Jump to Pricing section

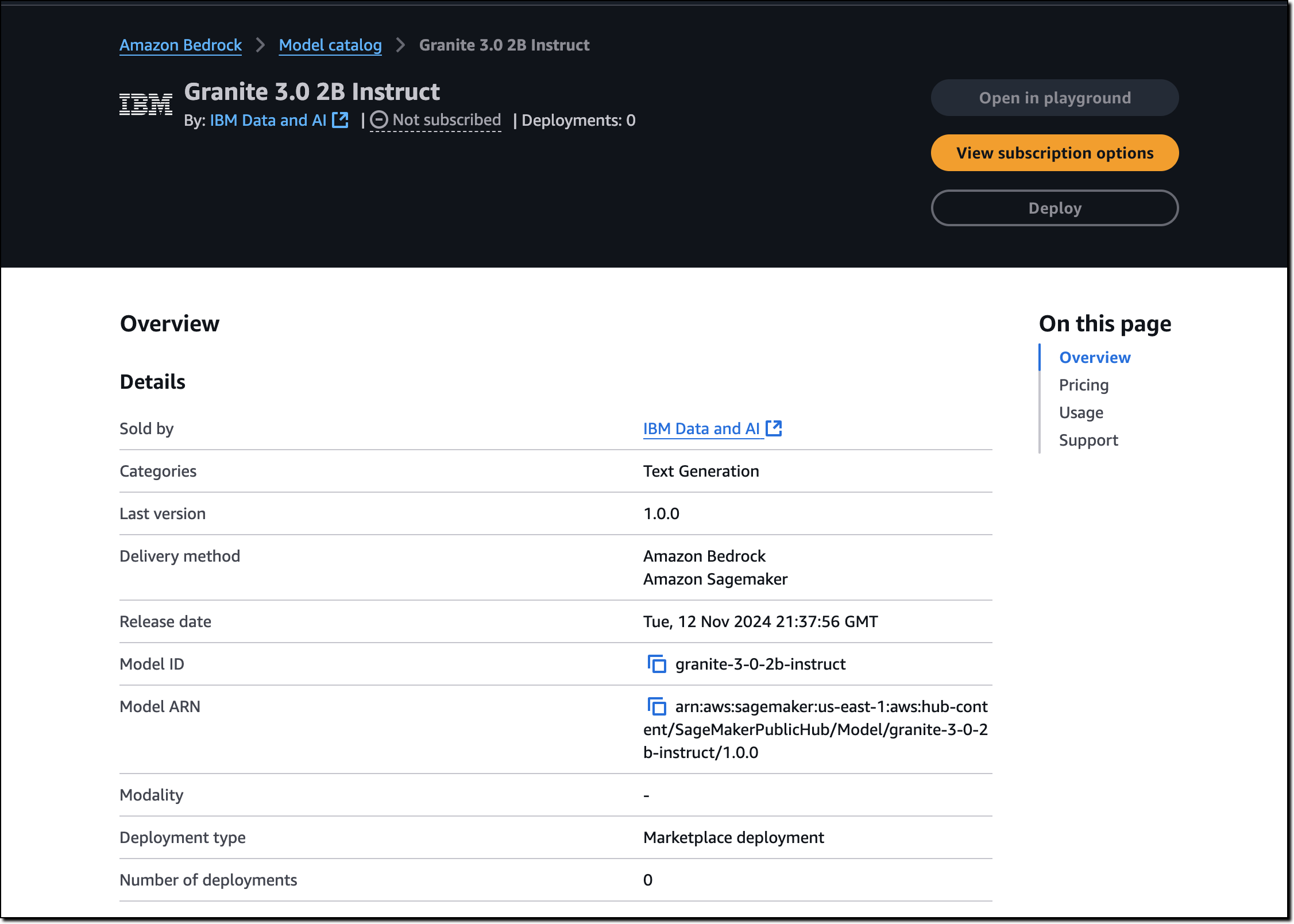coord(1084,385)
